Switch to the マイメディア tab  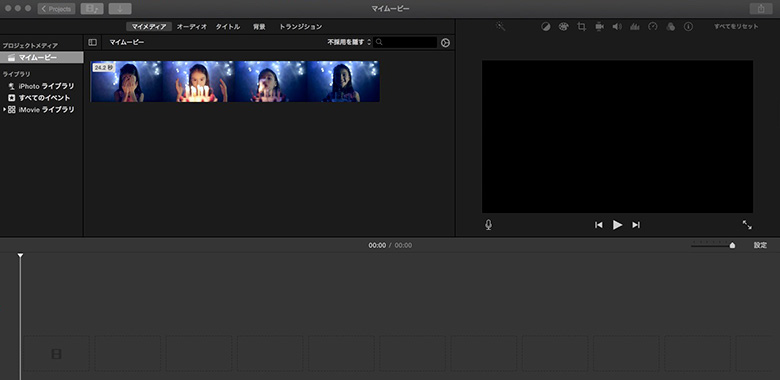[149, 27]
